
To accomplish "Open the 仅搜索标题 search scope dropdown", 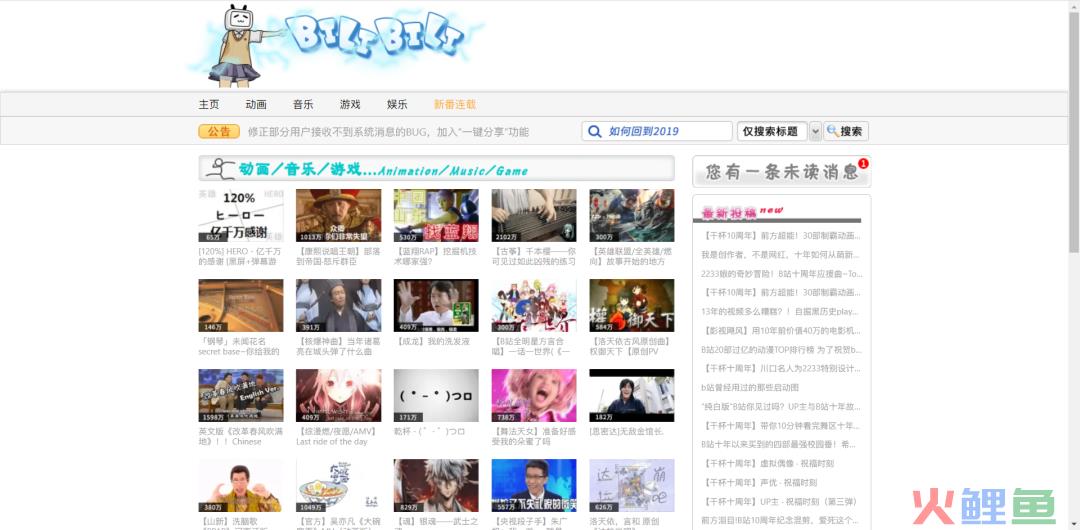I will click(x=771, y=131).
